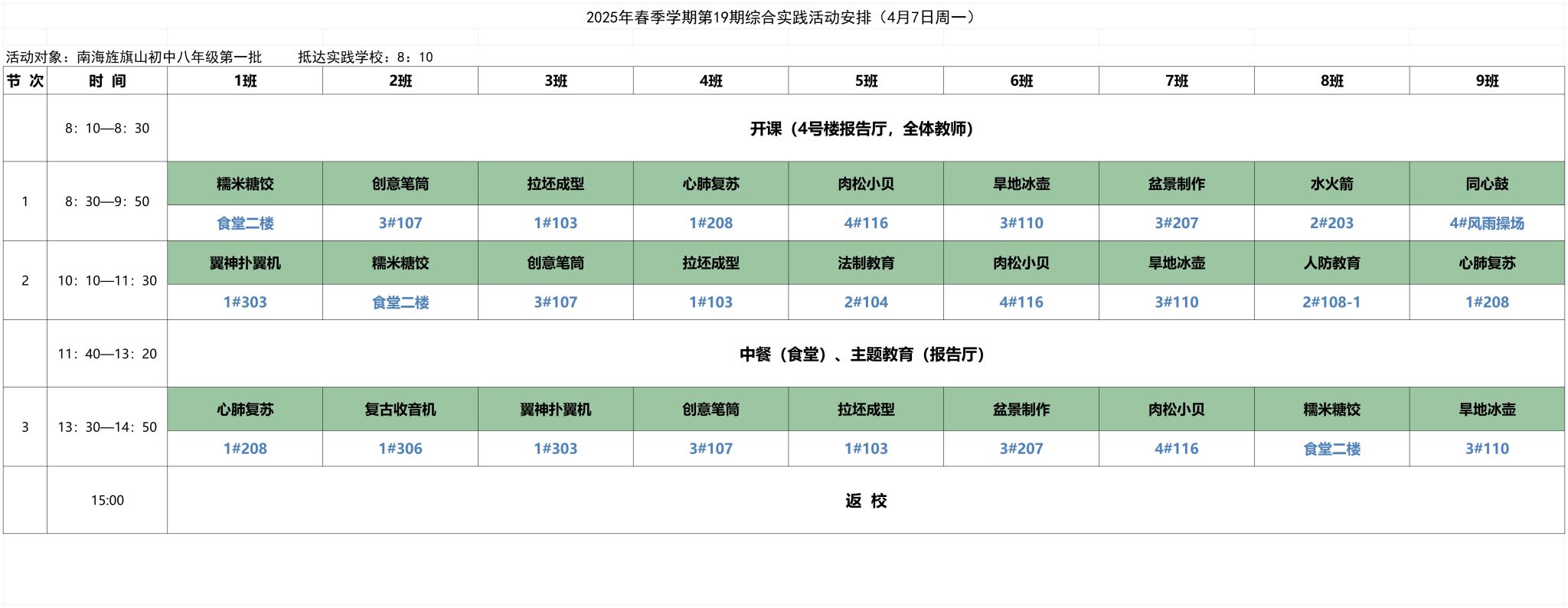
Task: Click the 同心鼓 activity cell
Action: (x=1487, y=183)
